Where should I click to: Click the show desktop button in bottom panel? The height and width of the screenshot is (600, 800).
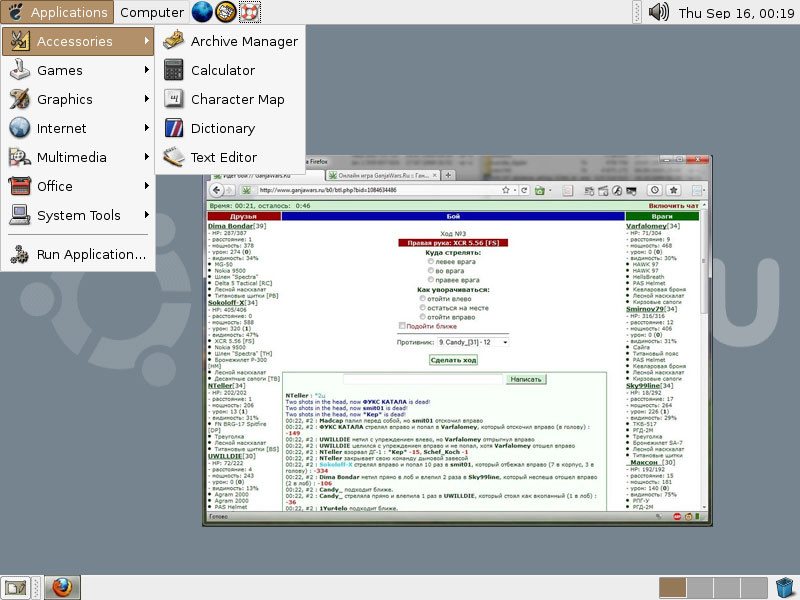tap(15, 588)
